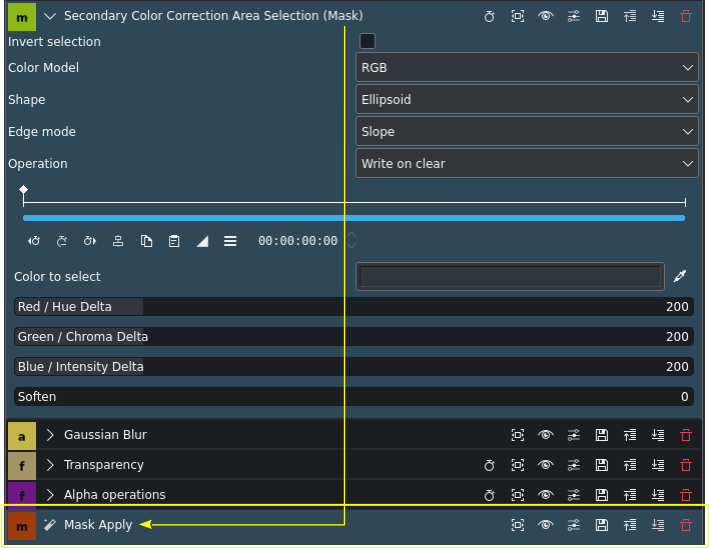709x548 pixels.
Task: Delete the Mask Apply effect
Action: pos(685,525)
